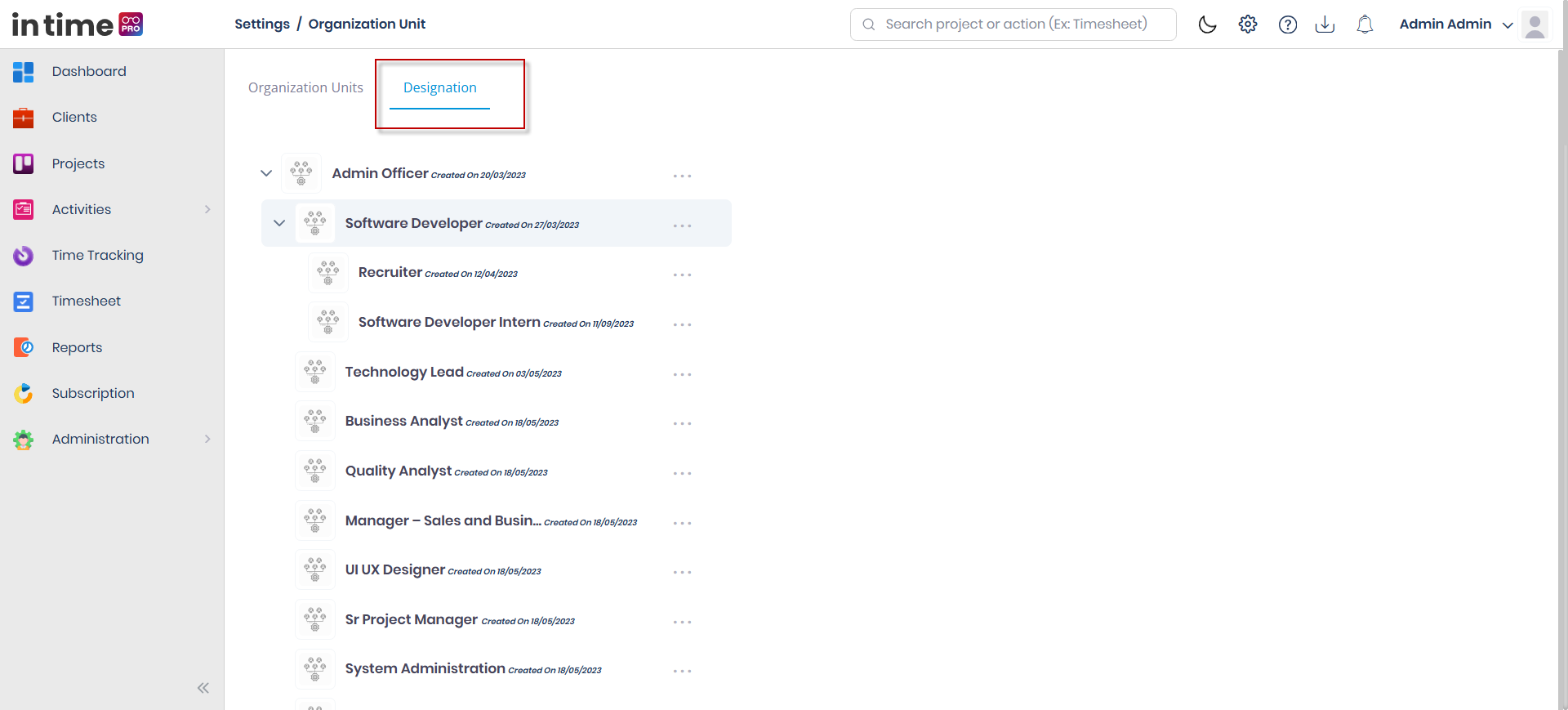Click the Settings breadcrumb link
This screenshot has width=1568, height=710.
pos(262,24)
